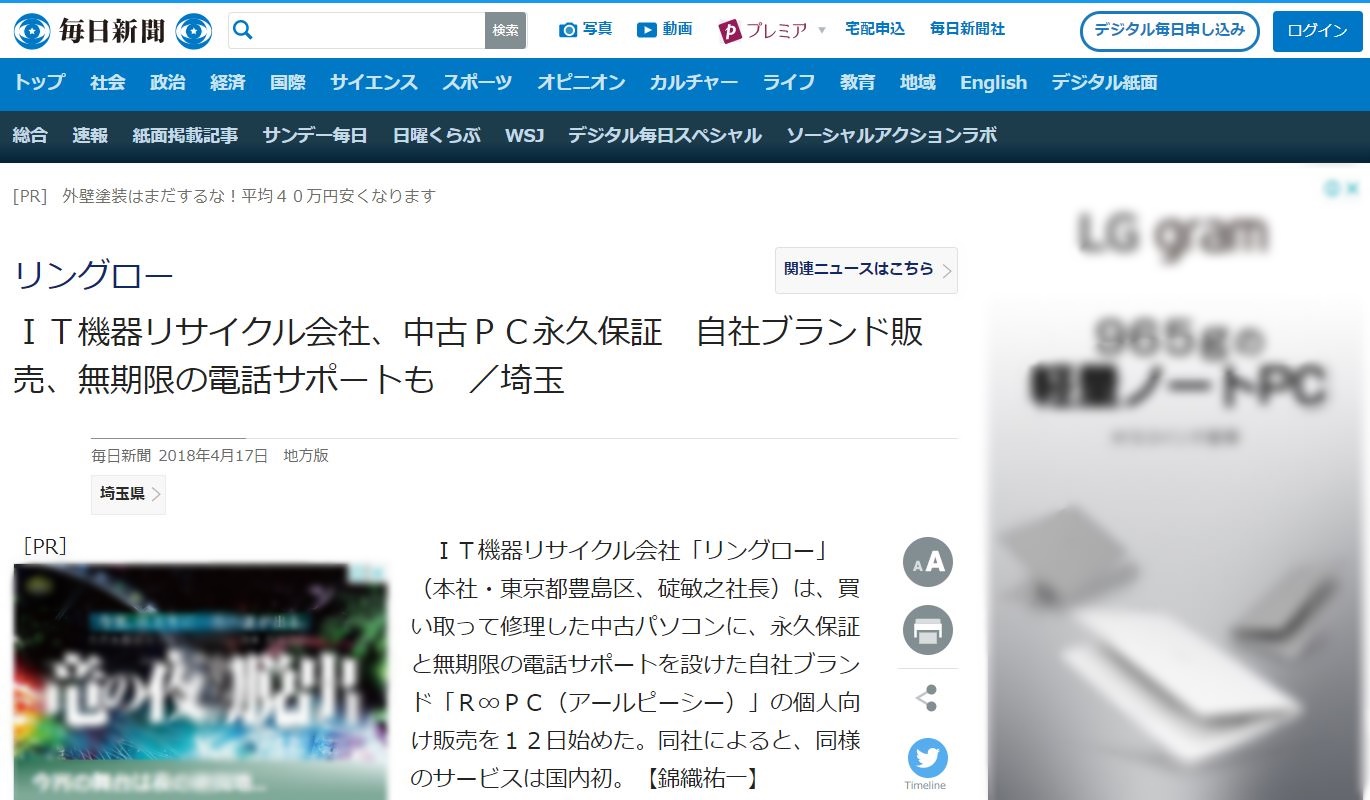Click the 毎日新聞 logo in the header
Image resolution: width=1370 pixels, height=800 pixels.
112,31
